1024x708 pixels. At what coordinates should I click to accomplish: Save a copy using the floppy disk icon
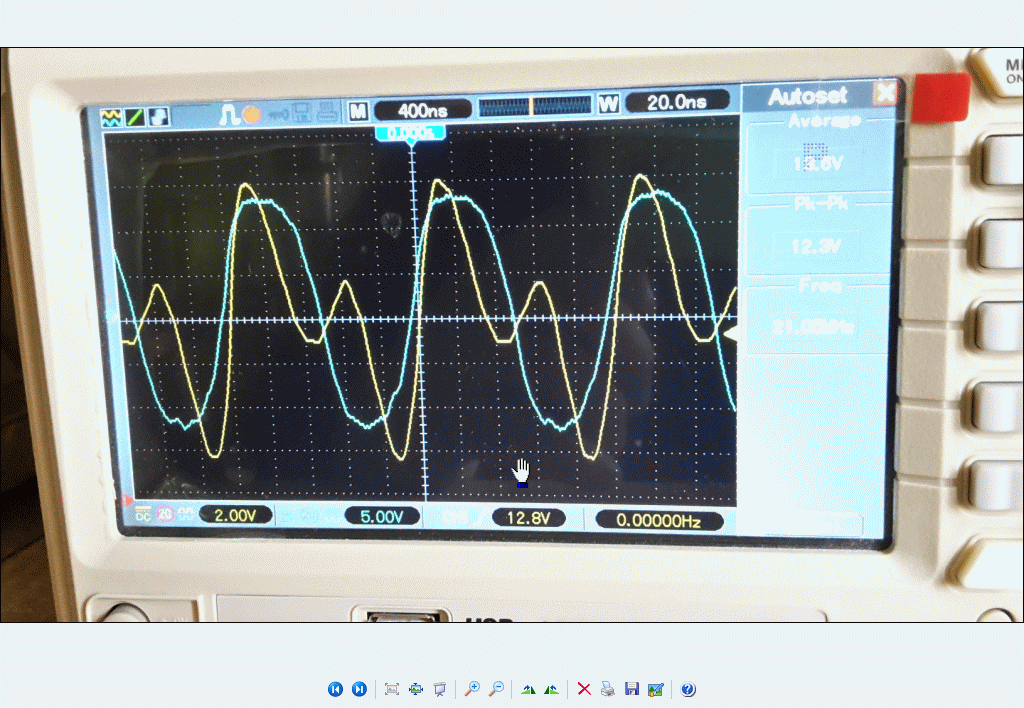[x=631, y=689]
